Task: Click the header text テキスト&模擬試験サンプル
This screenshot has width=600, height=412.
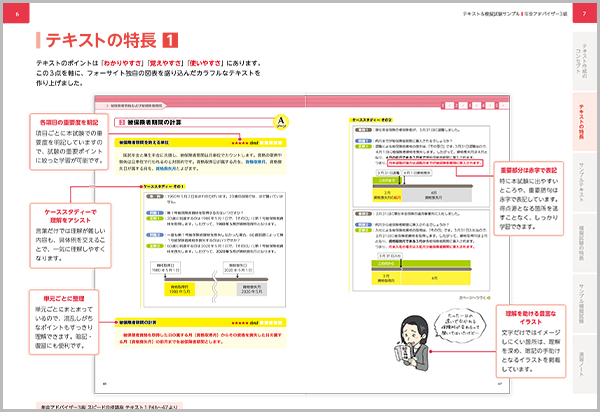Action: (491, 14)
